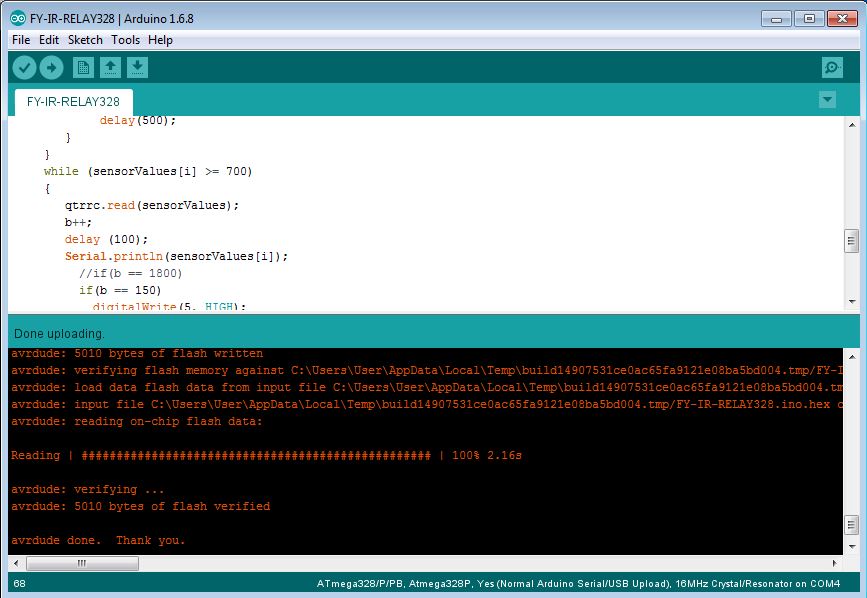
Task: Open the Serial Monitor magnifier icon
Action: point(832,68)
